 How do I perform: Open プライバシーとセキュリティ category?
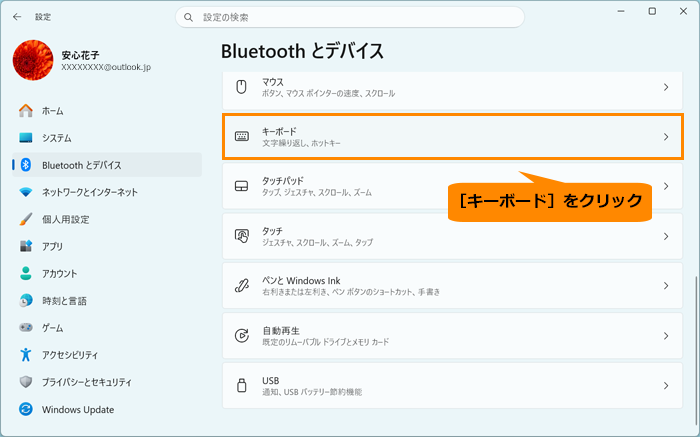coord(107,382)
